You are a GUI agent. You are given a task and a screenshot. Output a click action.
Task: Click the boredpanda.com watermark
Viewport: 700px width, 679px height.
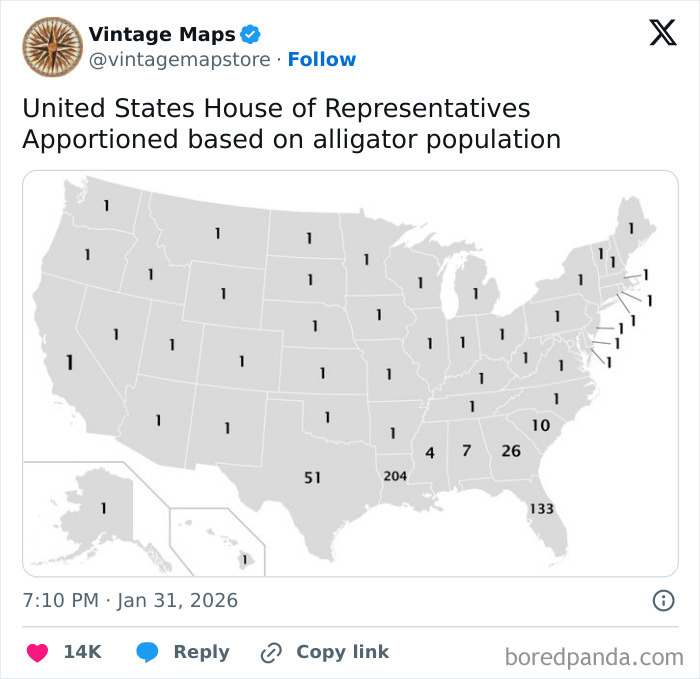click(594, 657)
